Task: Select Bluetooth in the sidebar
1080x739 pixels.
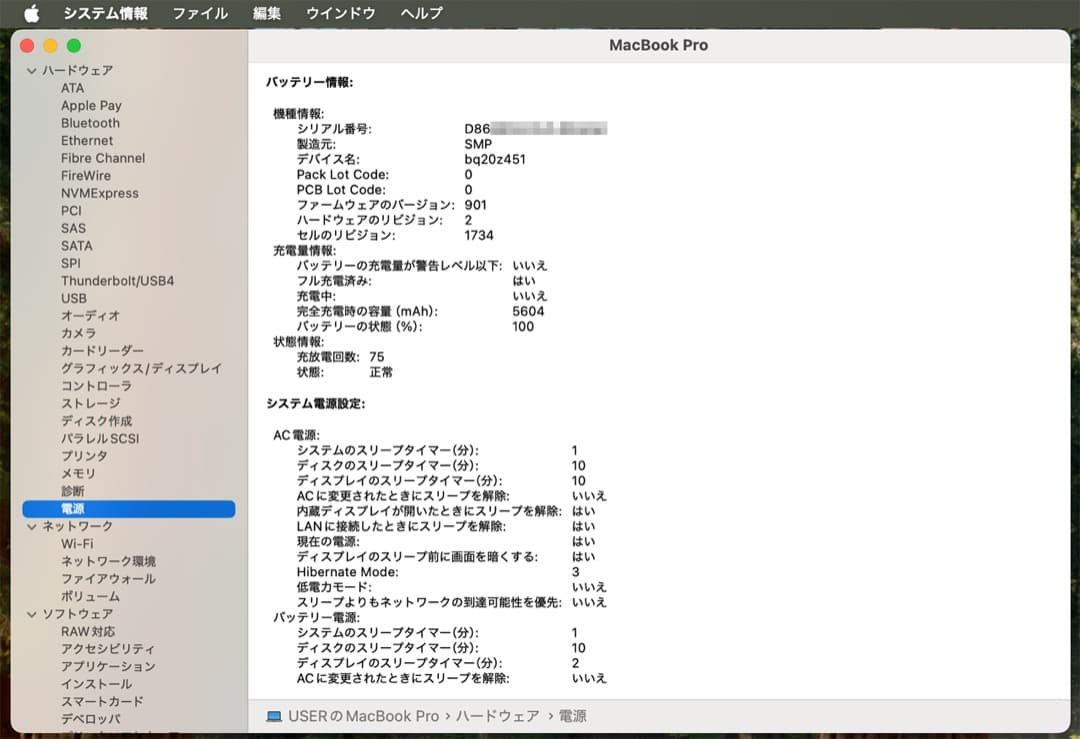Action: pyautogui.click(x=88, y=122)
